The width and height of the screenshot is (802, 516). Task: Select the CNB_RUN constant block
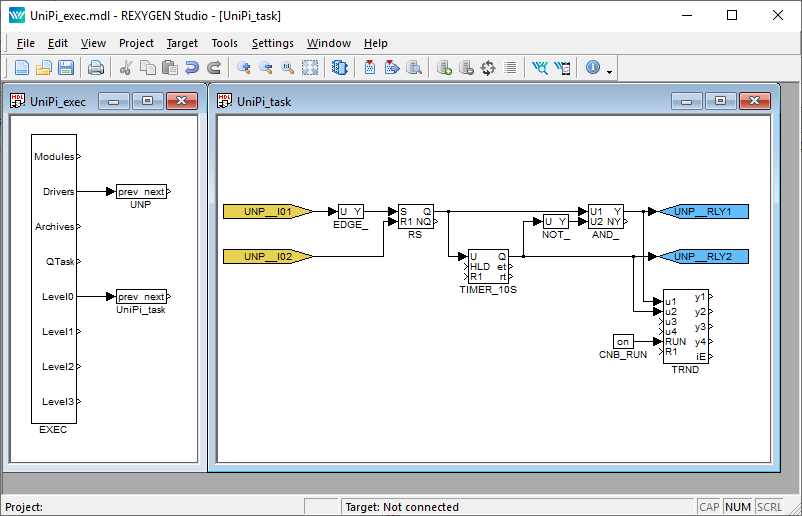click(x=623, y=342)
